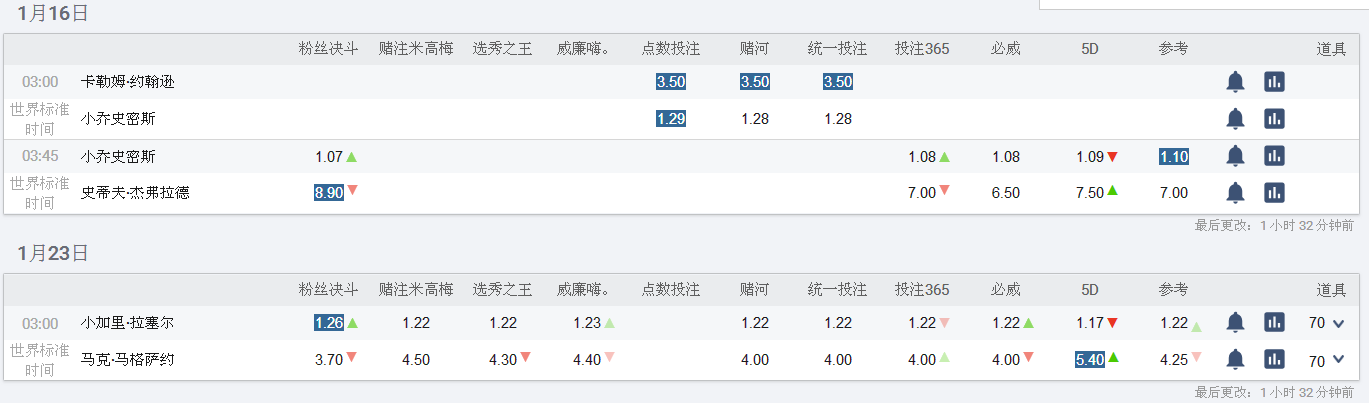
Task: Expand props 70 for 小加里·拉塞尔
Action: (1326, 323)
